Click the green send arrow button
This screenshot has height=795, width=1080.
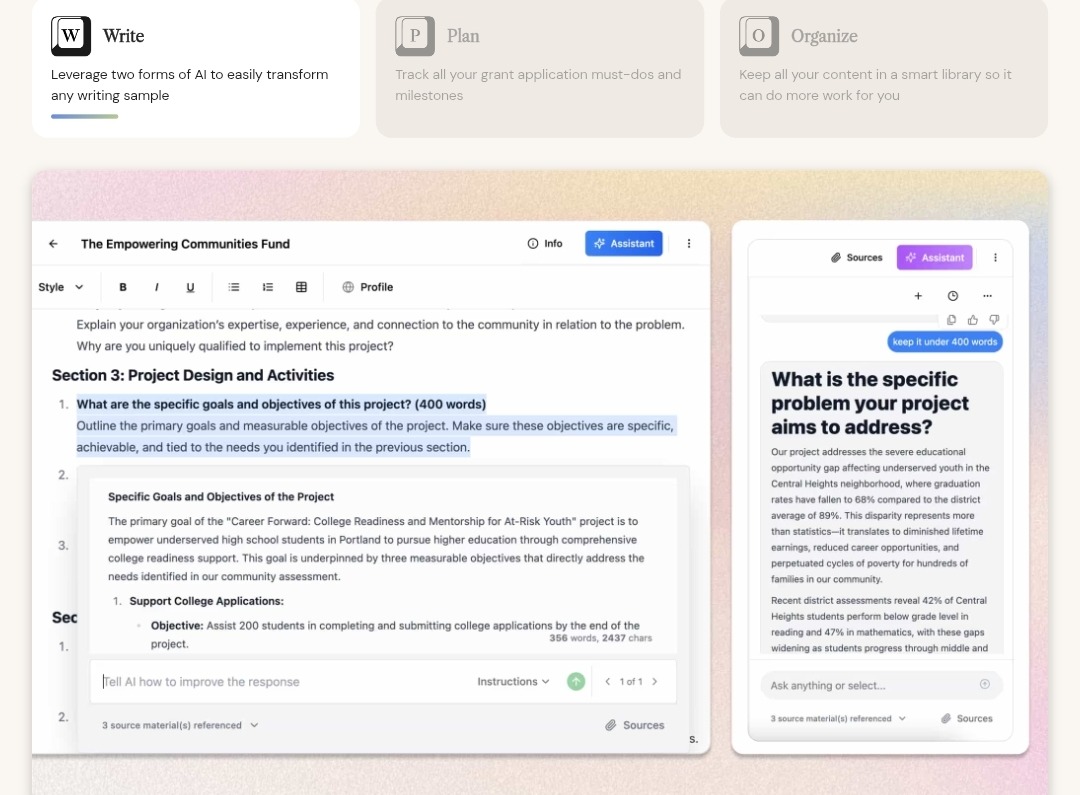coord(576,682)
